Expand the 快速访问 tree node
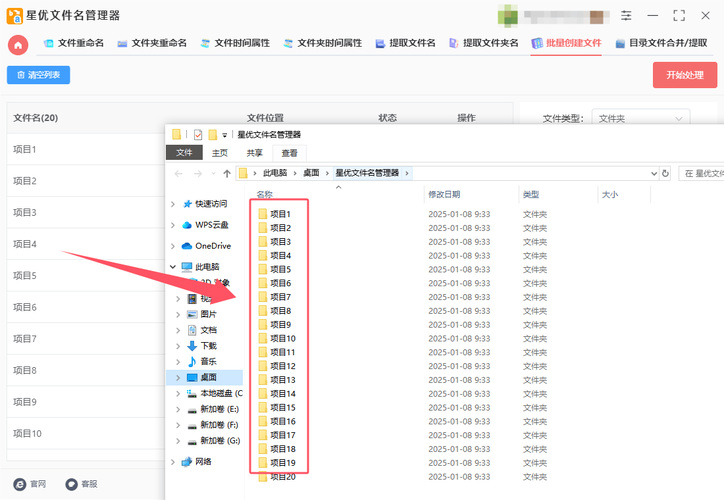 point(174,204)
